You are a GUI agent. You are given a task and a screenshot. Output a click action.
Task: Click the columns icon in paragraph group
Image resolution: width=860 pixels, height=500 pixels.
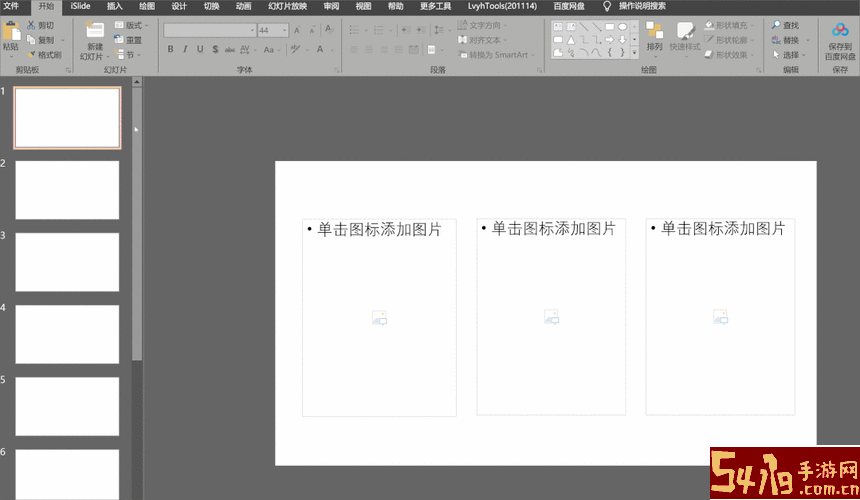[x=432, y=50]
